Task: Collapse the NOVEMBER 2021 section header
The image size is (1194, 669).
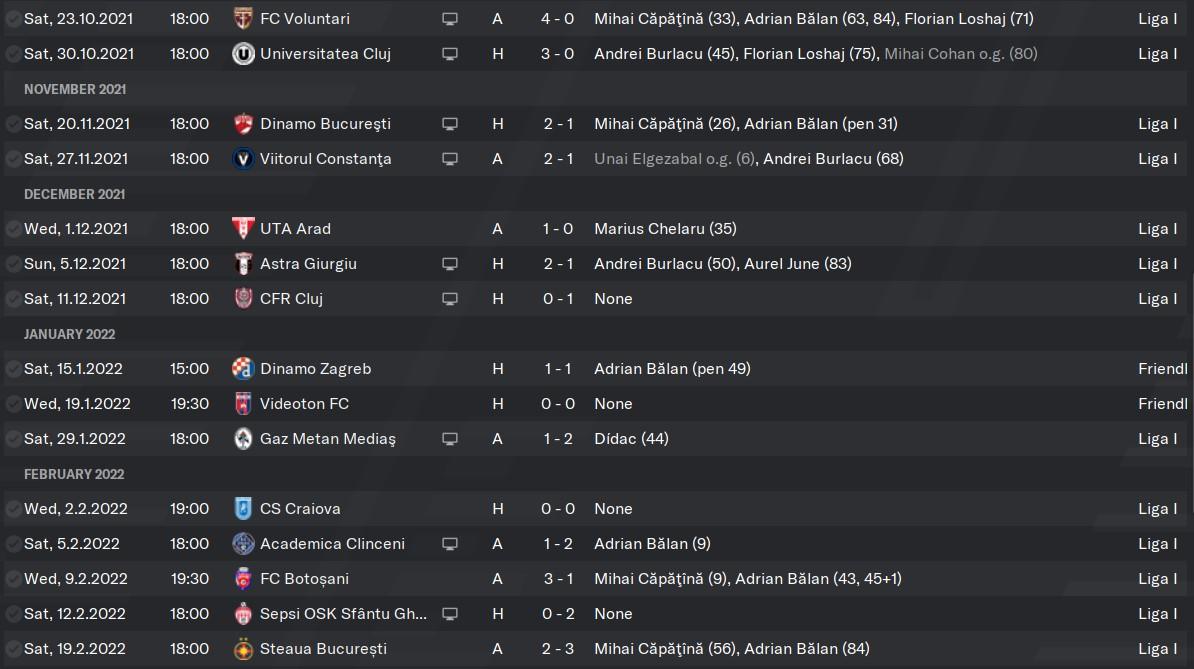Action: [75, 89]
